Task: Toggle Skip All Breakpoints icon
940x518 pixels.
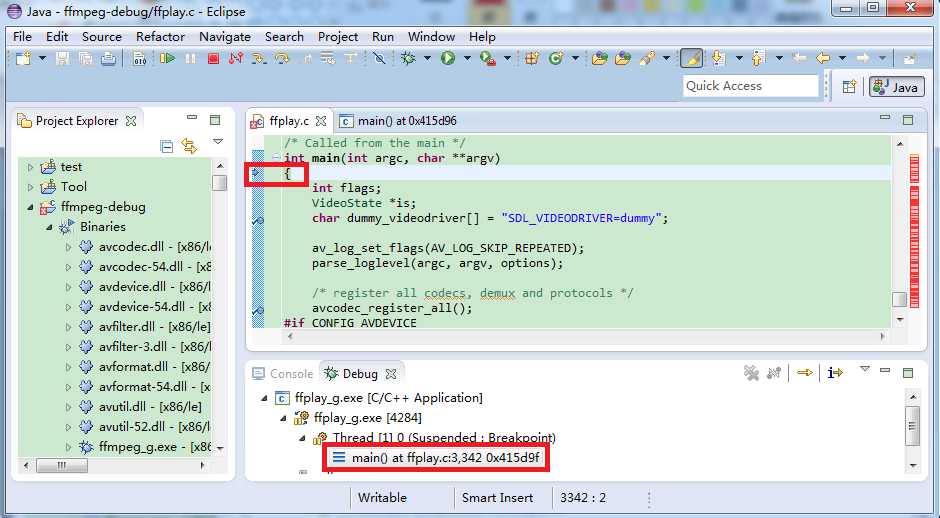Action: [379, 58]
